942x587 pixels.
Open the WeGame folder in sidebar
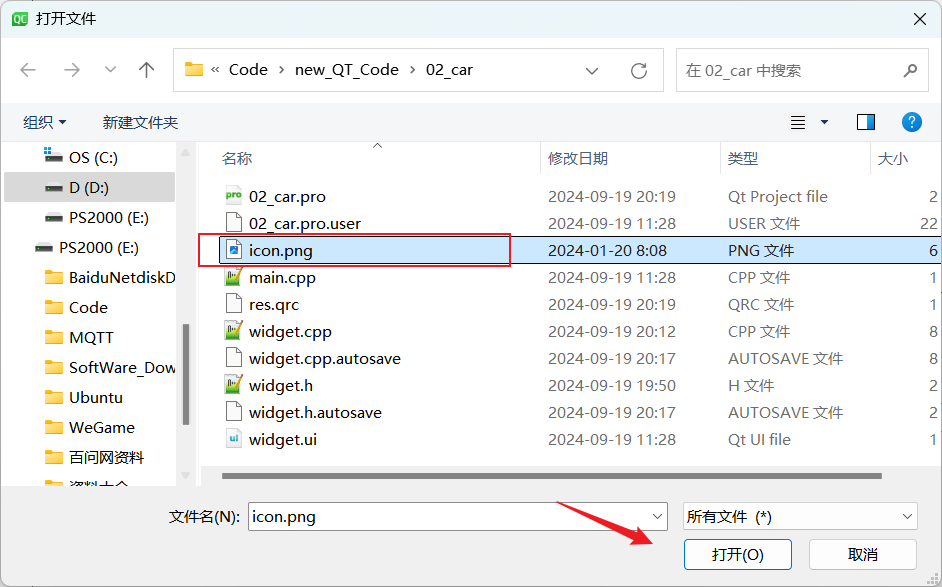pyautogui.click(x=90, y=428)
